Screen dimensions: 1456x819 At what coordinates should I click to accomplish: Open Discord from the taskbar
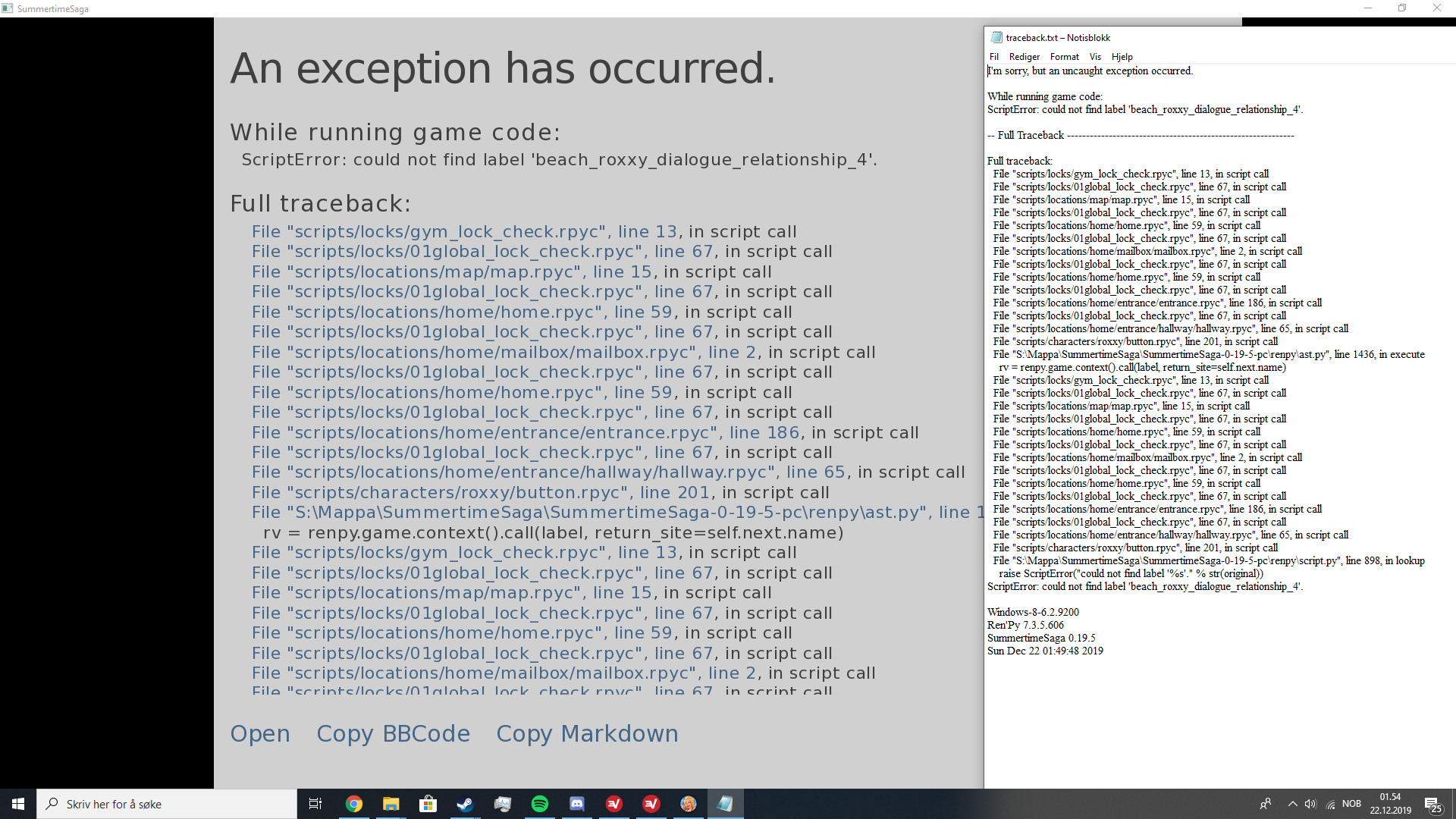[x=576, y=804]
